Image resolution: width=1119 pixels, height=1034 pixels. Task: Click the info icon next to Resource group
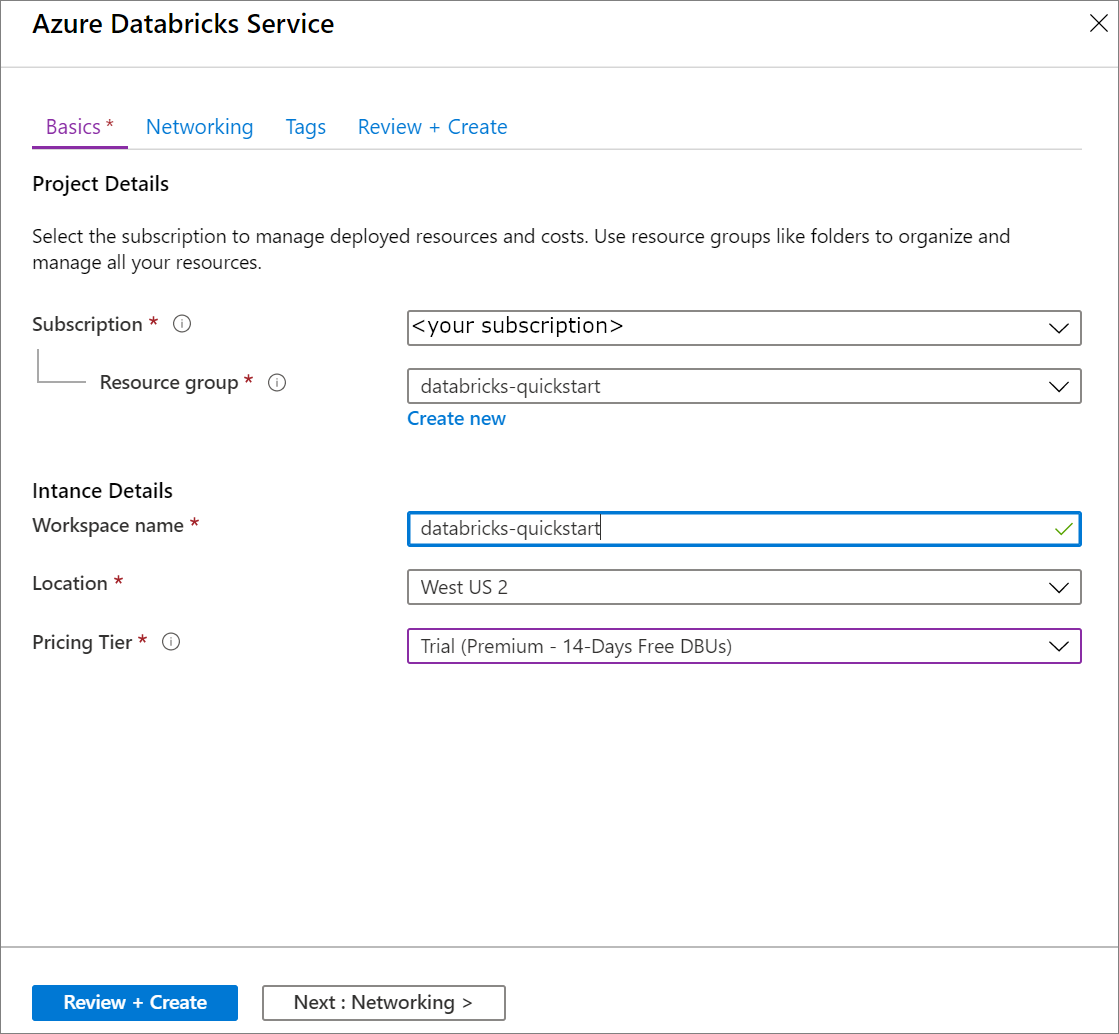tap(277, 382)
